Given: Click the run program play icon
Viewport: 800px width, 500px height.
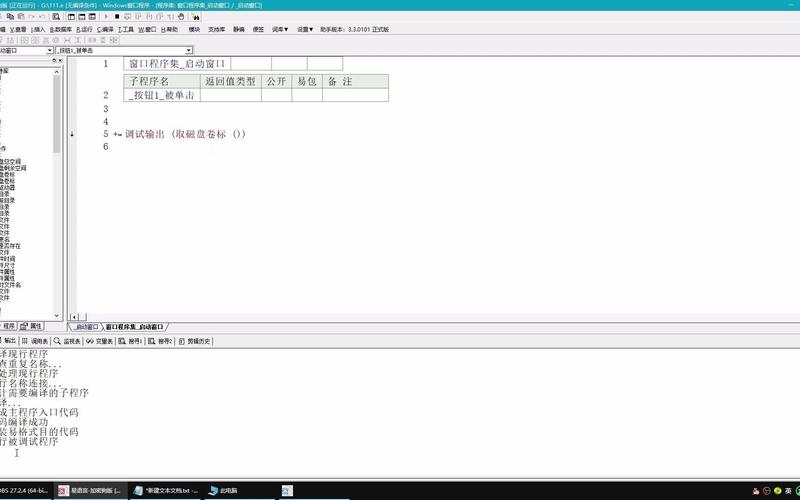Looking at the screenshot, I should (x=106, y=17).
